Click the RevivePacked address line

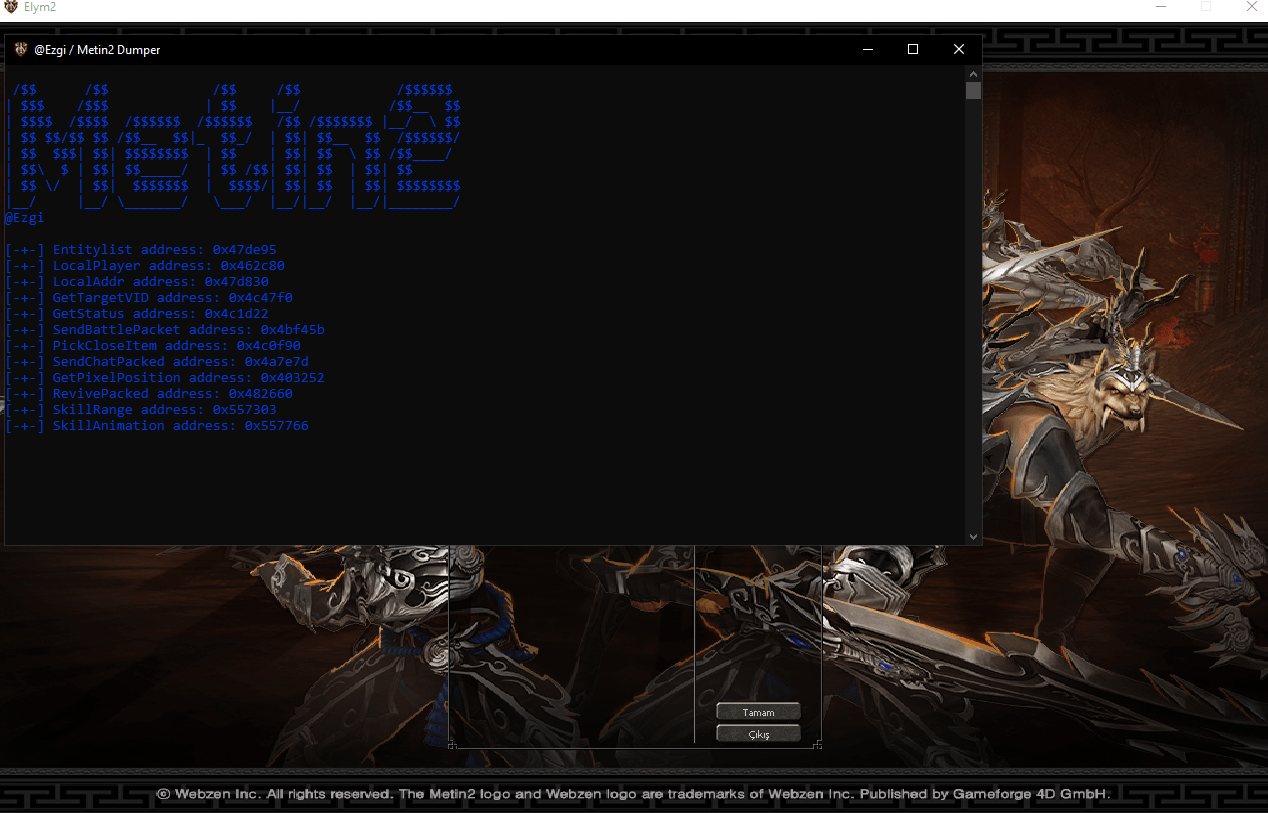point(149,394)
